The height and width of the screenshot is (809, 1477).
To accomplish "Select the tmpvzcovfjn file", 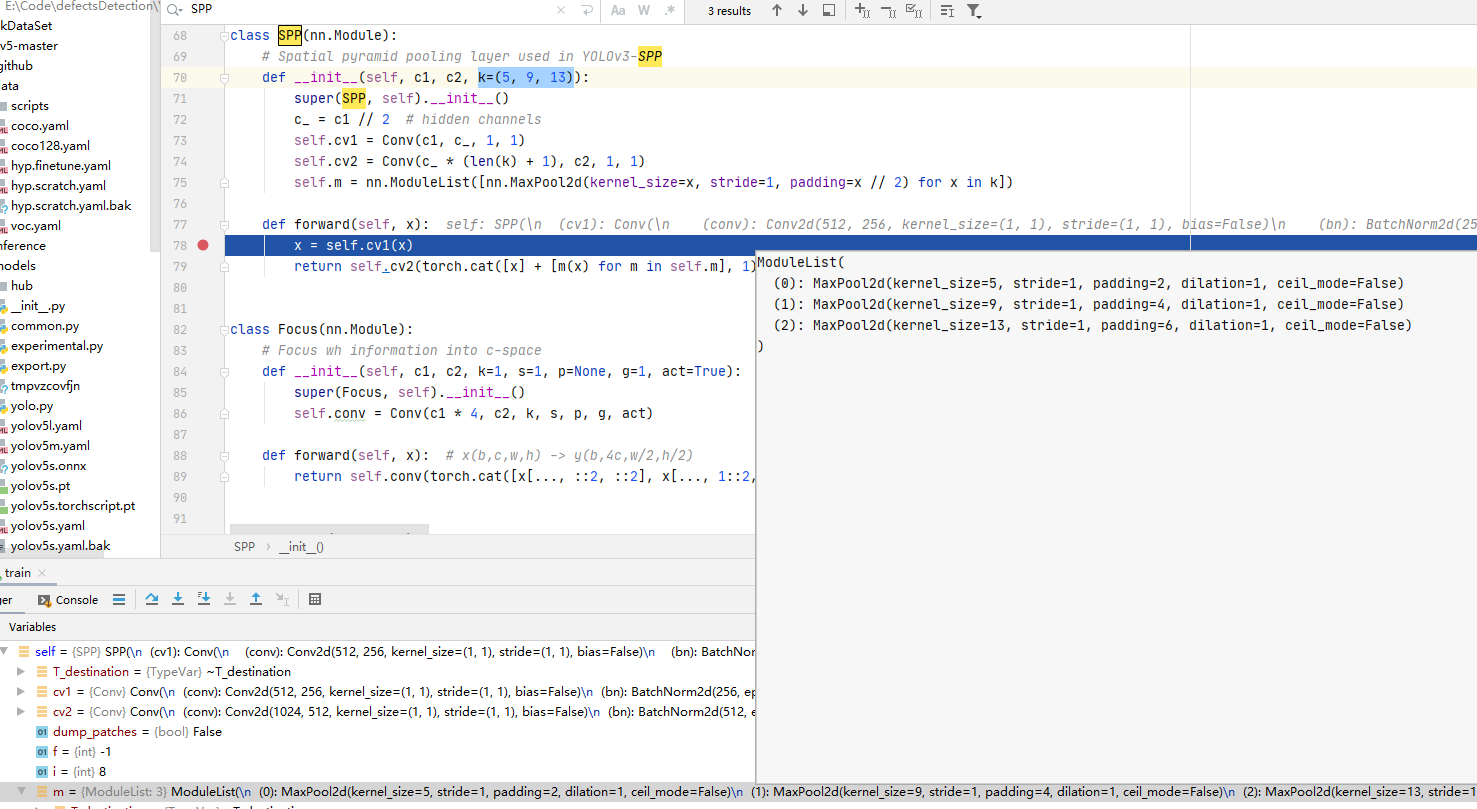I will [45, 386].
